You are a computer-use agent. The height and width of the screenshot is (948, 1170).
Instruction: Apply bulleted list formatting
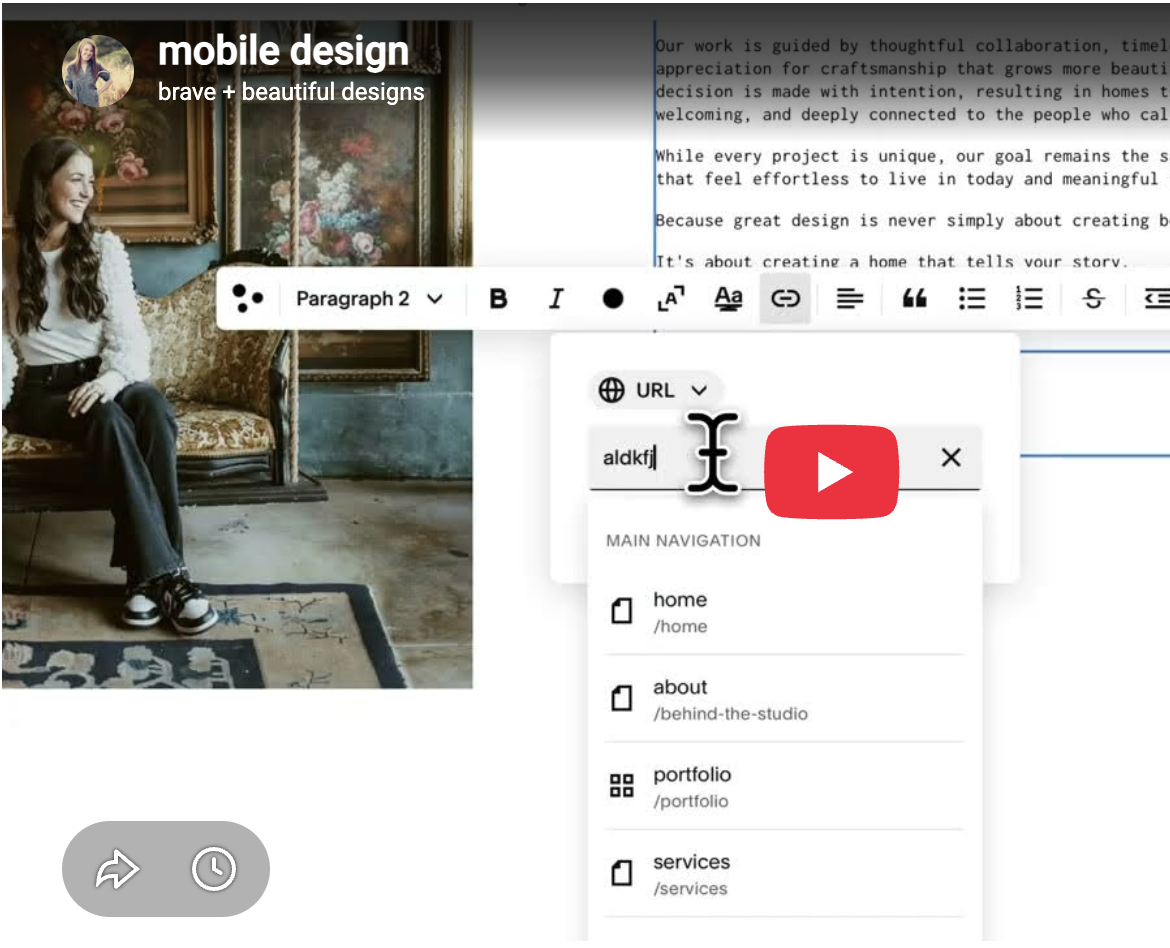point(972,299)
